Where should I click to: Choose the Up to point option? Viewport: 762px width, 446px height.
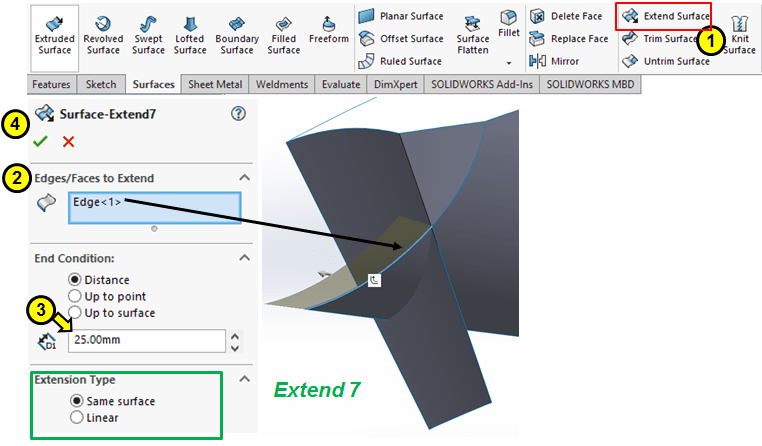[x=75, y=296]
